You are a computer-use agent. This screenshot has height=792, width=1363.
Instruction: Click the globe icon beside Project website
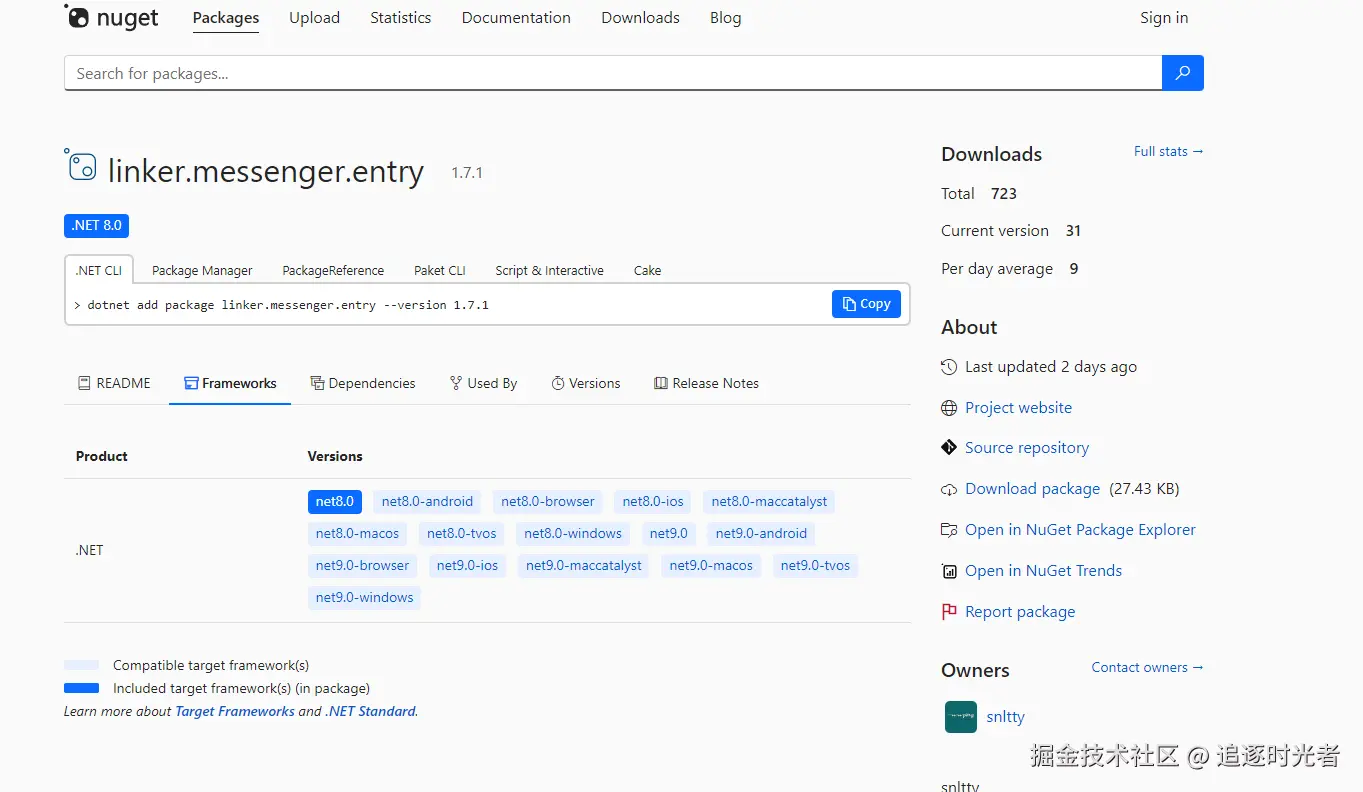coord(949,408)
